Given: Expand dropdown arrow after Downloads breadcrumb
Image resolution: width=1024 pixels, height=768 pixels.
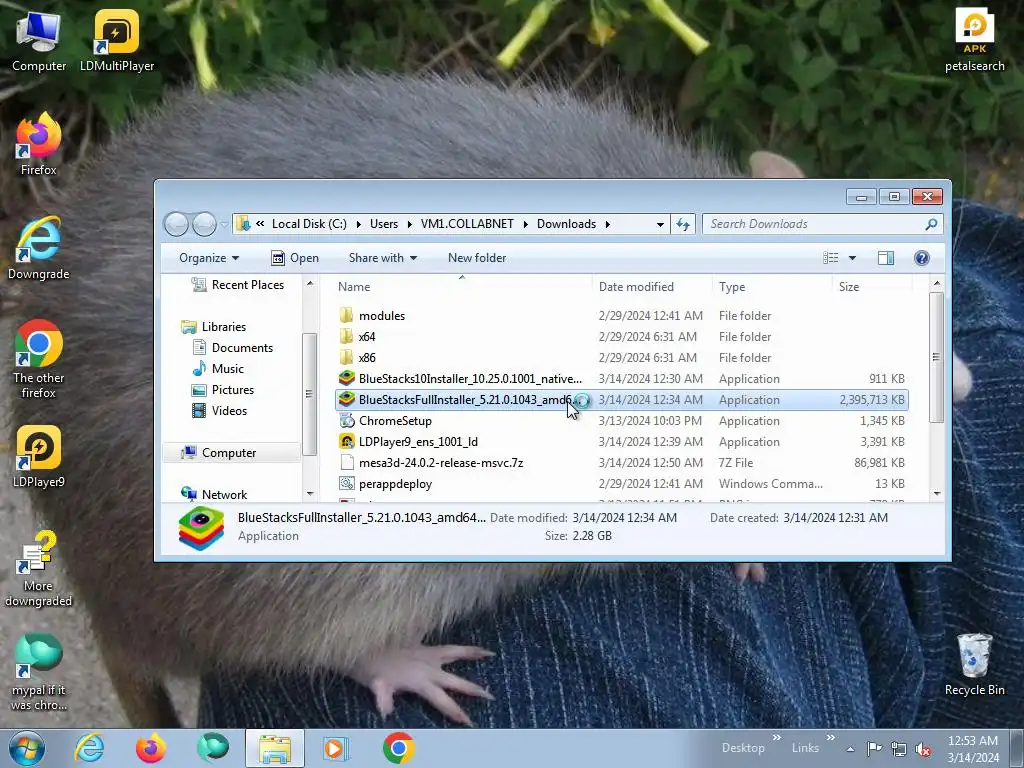Looking at the screenshot, I should [x=607, y=224].
